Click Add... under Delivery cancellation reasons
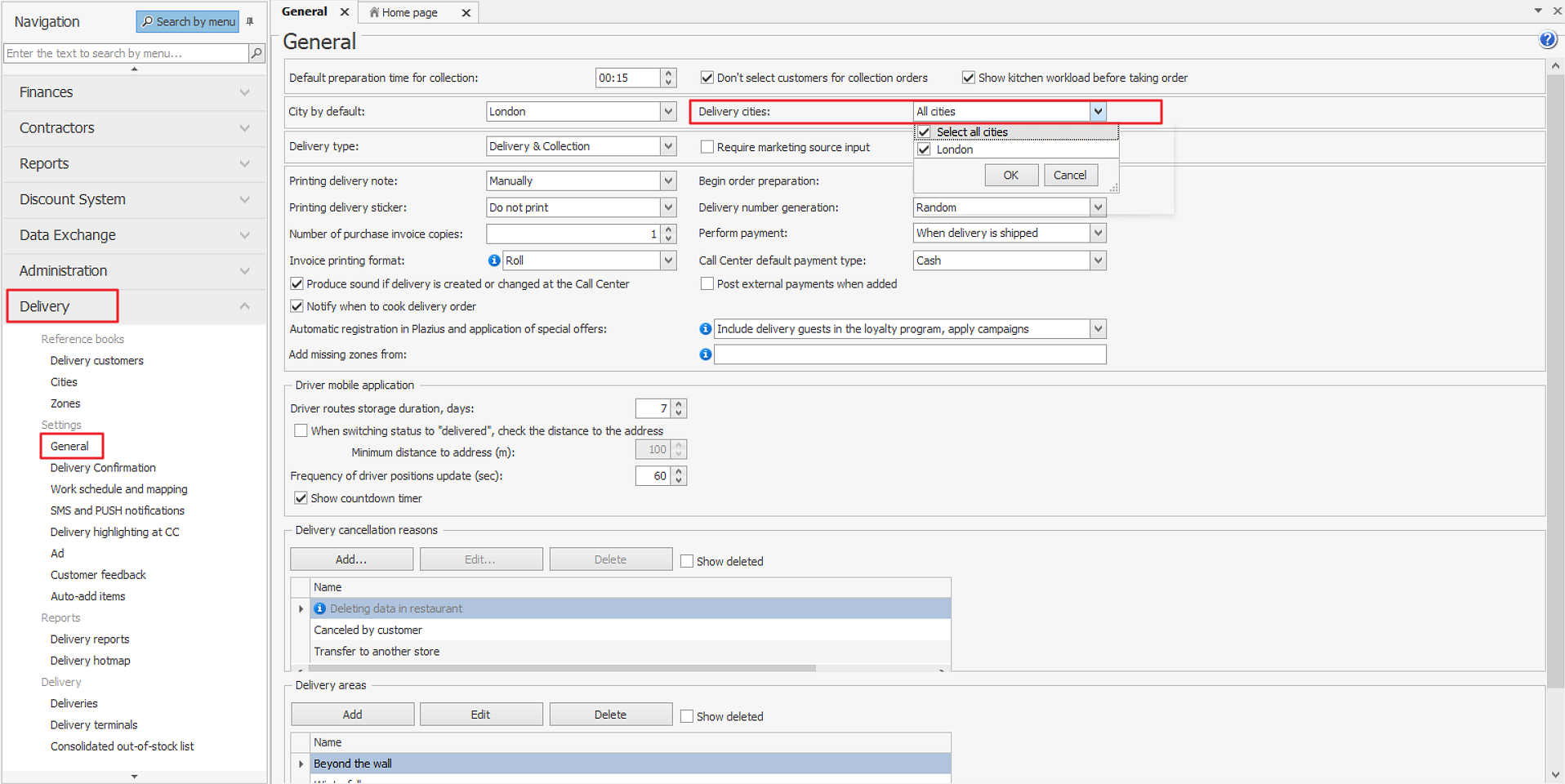This screenshot has width=1565, height=784. (351, 559)
